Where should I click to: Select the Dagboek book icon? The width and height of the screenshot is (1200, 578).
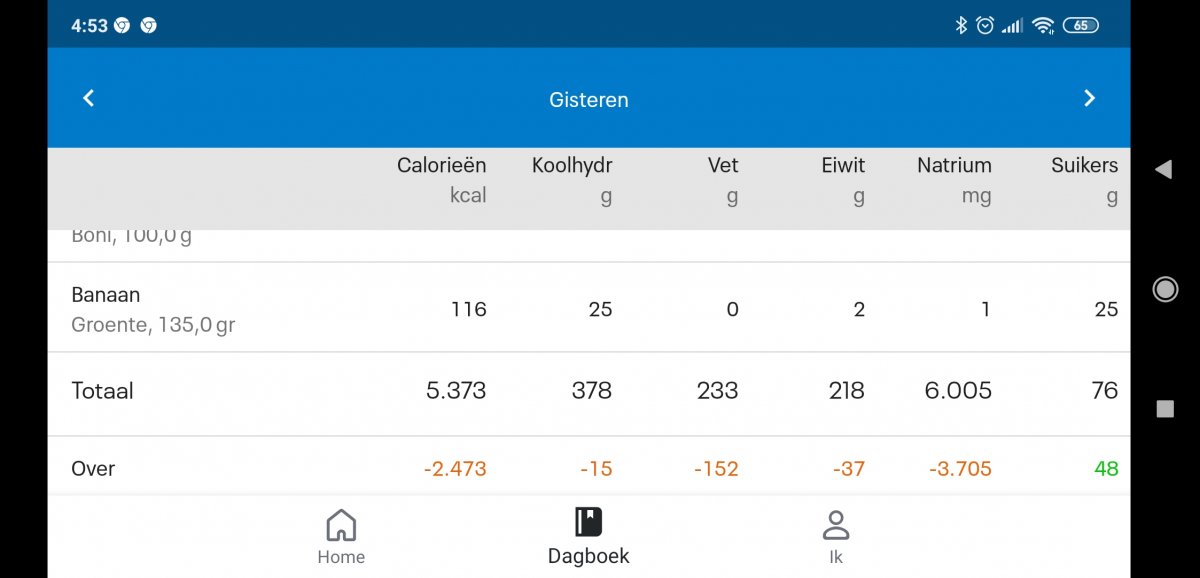pos(588,521)
